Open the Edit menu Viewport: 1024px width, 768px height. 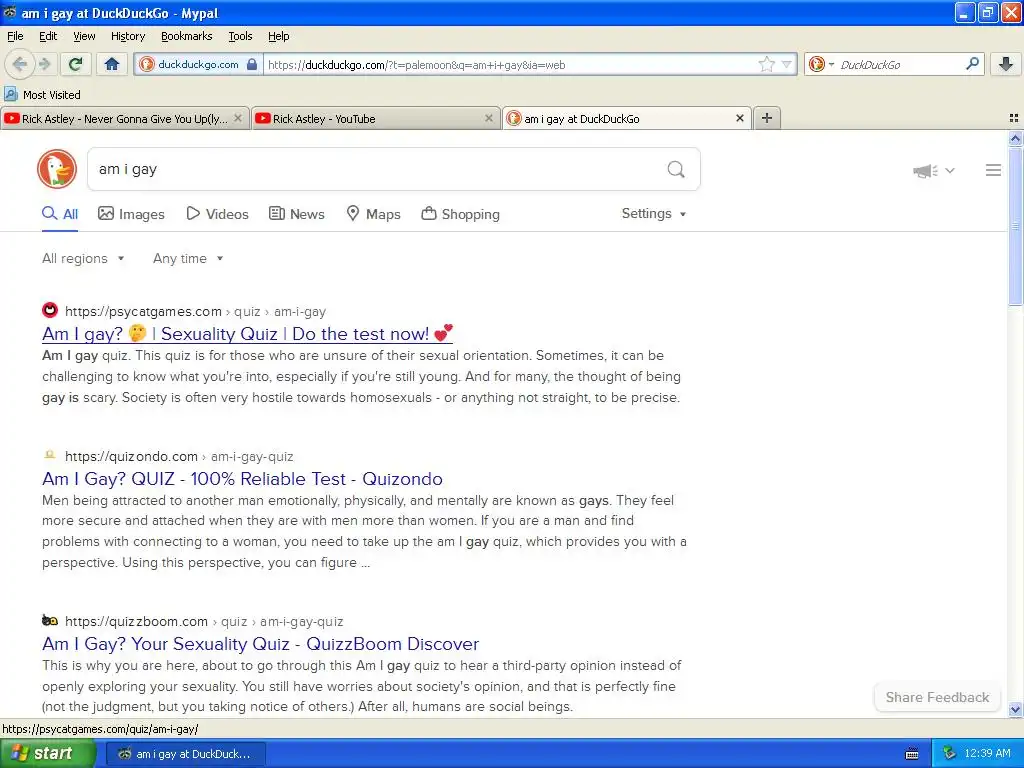[48, 36]
